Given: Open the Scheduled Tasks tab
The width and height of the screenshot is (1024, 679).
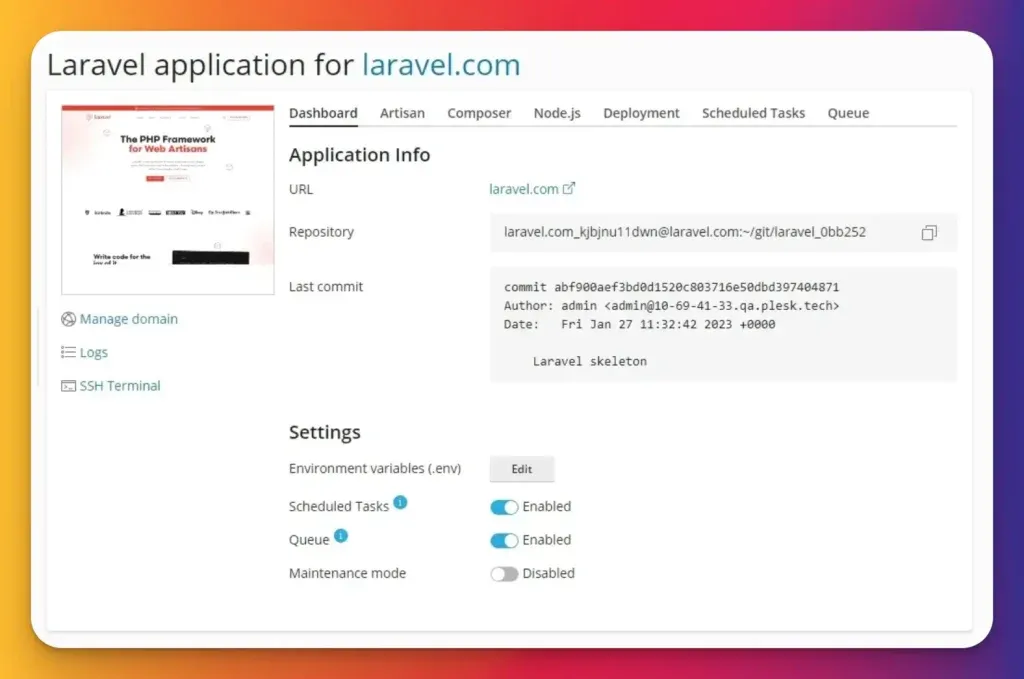Looking at the screenshot, I should 753,113.
